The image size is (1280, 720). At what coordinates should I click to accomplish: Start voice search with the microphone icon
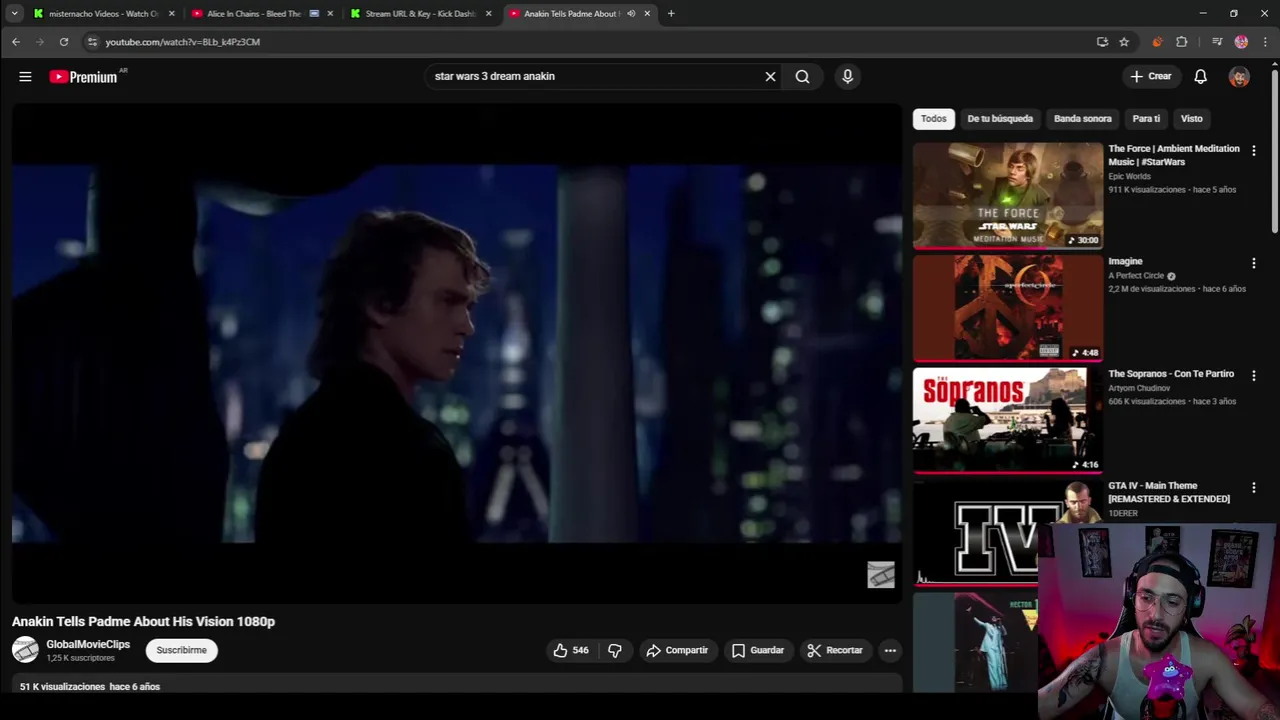click(x=847, y=76)
